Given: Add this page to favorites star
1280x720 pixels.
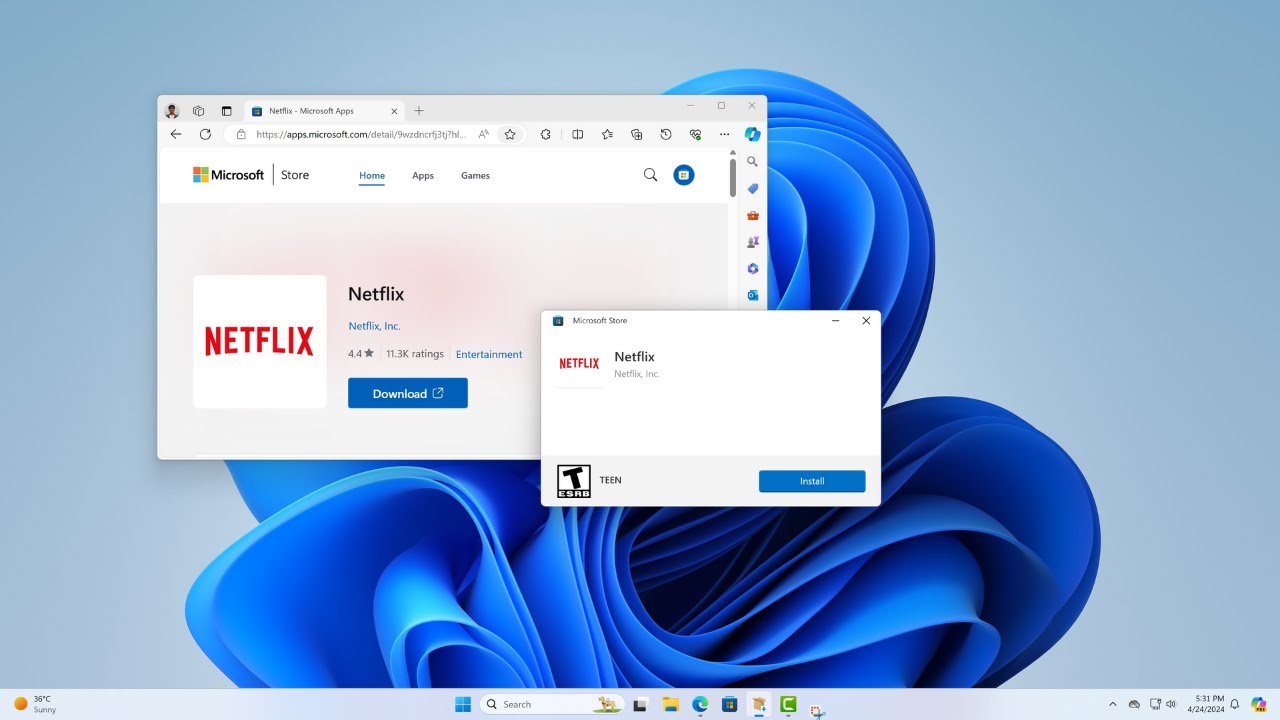Looking at the screenshot, I should pyautogui.click(x=510, y=134).
